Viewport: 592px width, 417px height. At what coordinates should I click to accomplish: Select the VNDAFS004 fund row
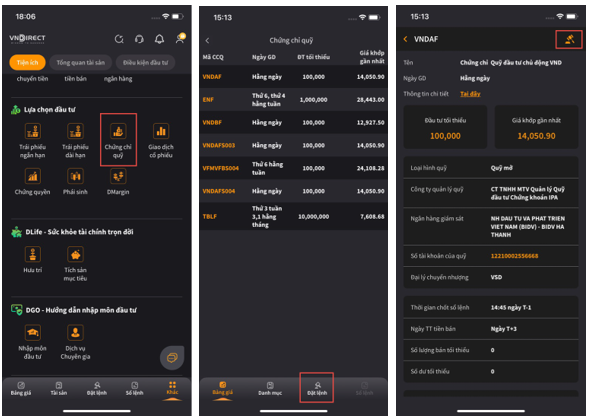(293, 191)
